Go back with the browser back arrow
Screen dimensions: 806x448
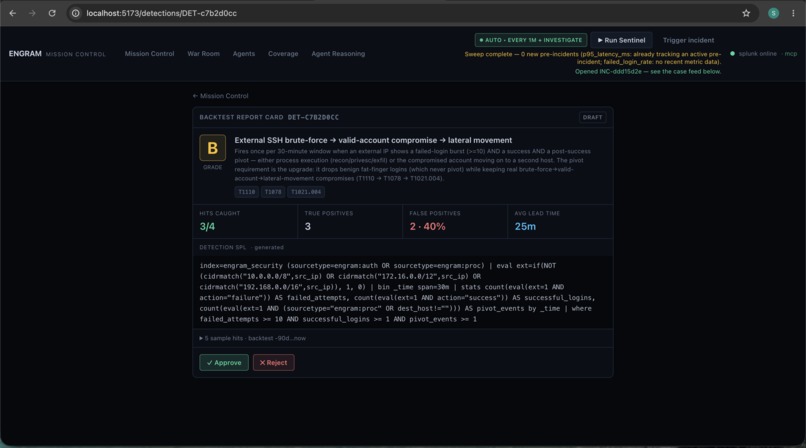[13, 13]
